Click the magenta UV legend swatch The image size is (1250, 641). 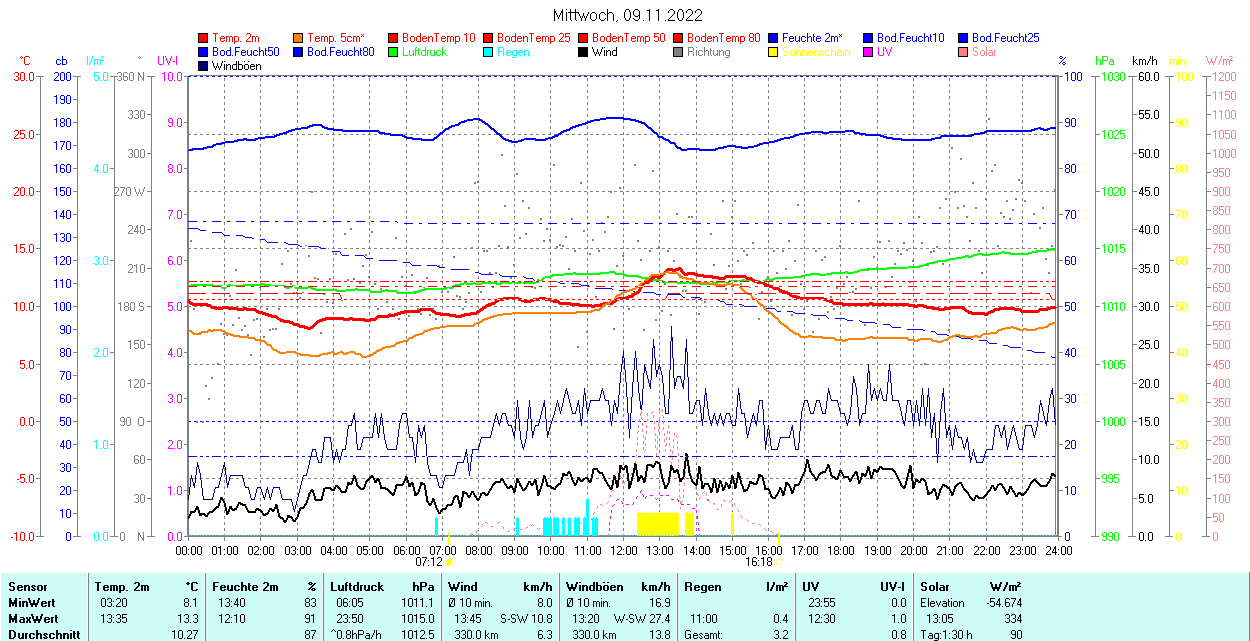[868, 52]
